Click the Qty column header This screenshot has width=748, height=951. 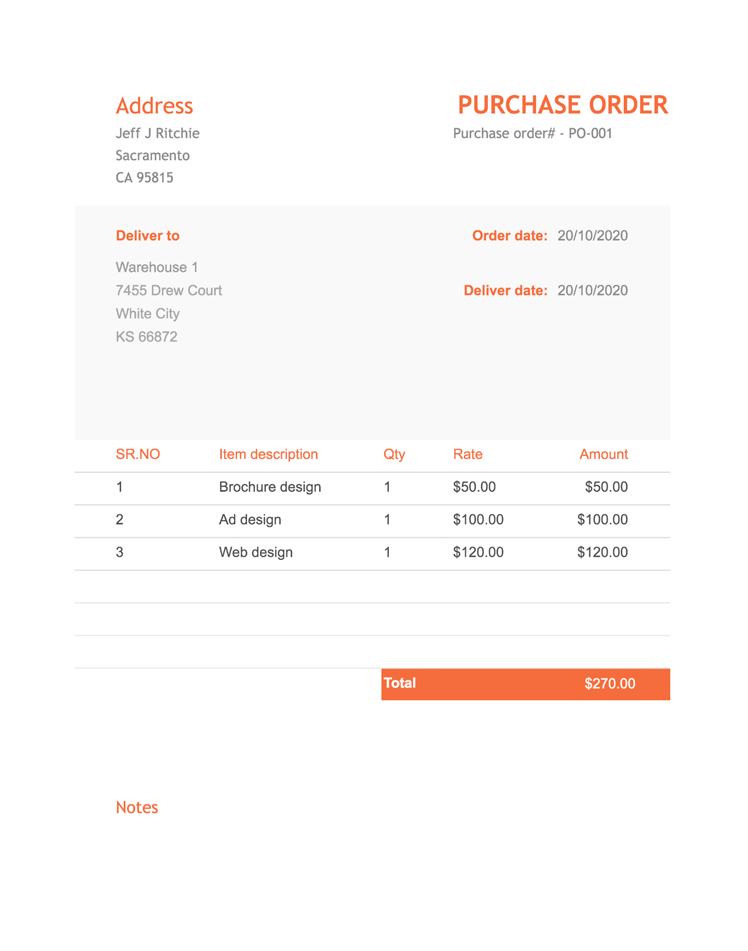(394, 454)
